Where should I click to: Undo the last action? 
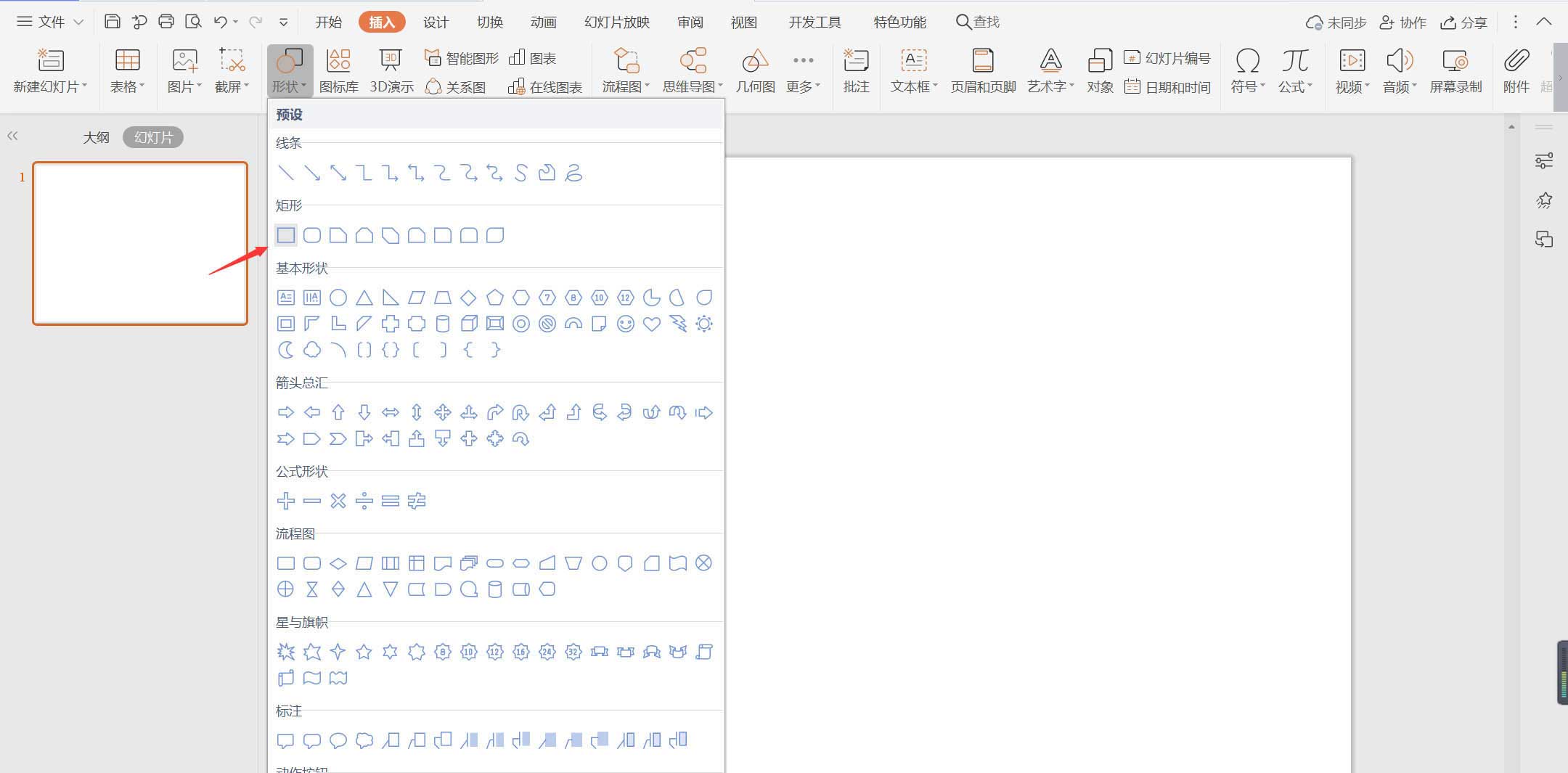(221, 22)
